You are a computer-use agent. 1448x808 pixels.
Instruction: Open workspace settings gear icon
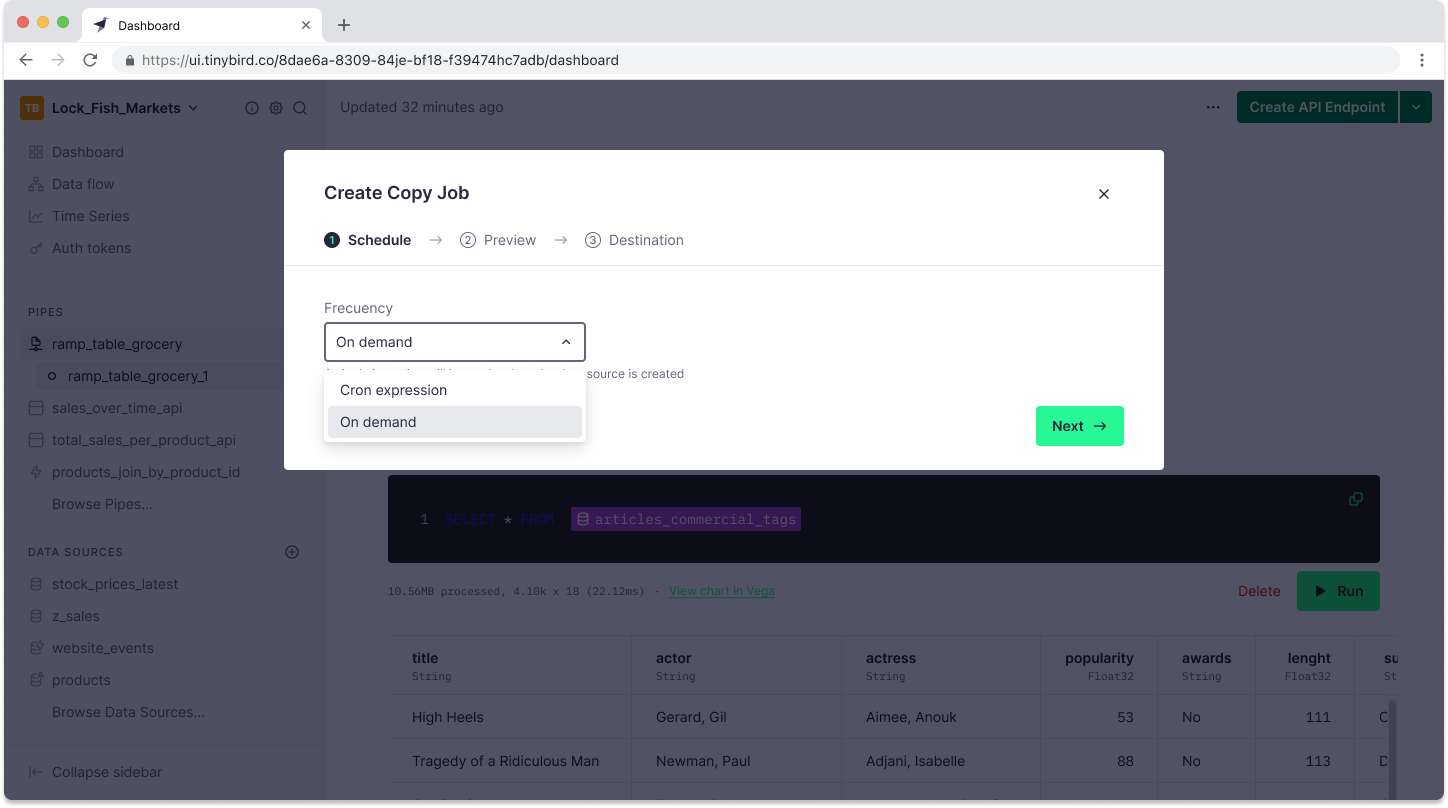pyautogui.click(x=276, y=108)
